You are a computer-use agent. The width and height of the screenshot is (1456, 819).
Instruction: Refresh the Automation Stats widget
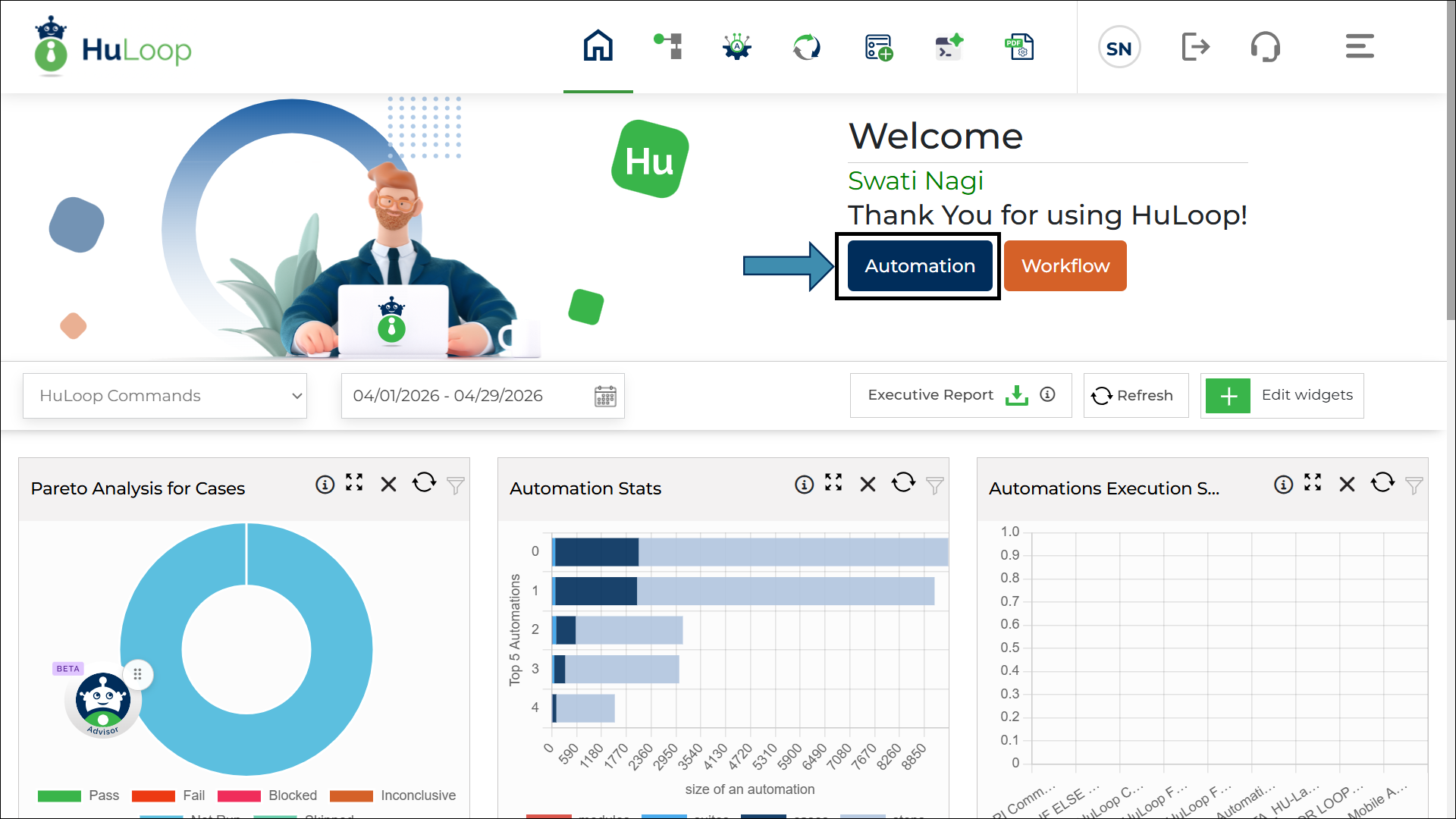(x=903, y=482)
